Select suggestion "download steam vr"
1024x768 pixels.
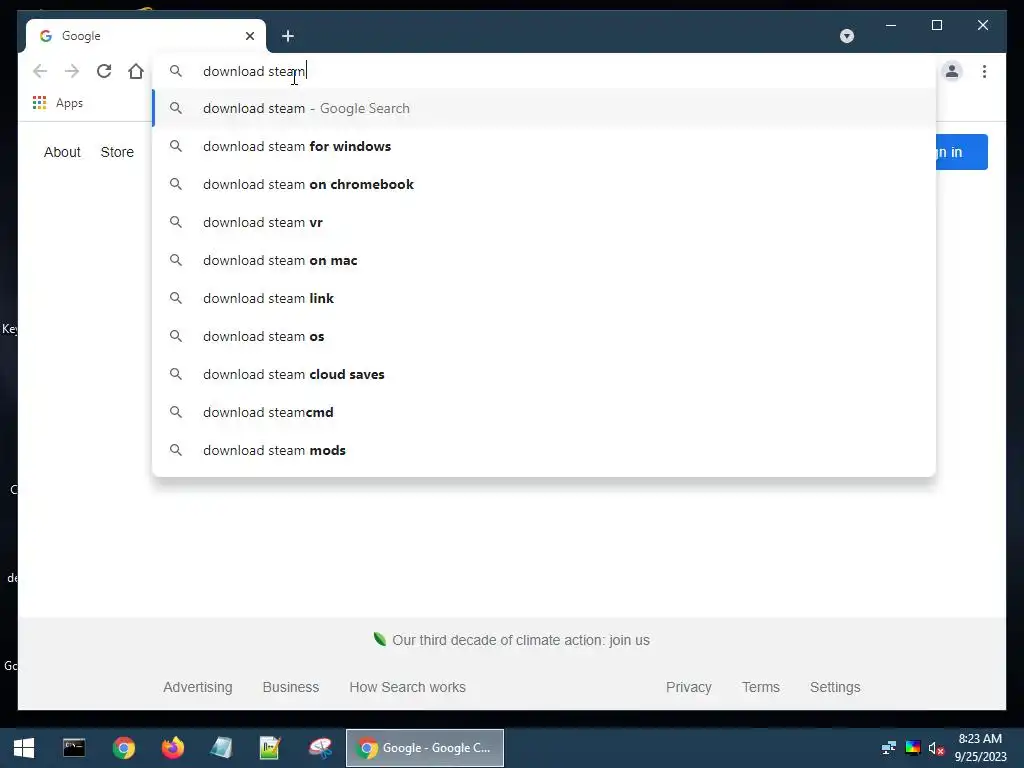(x=543, y=222)
